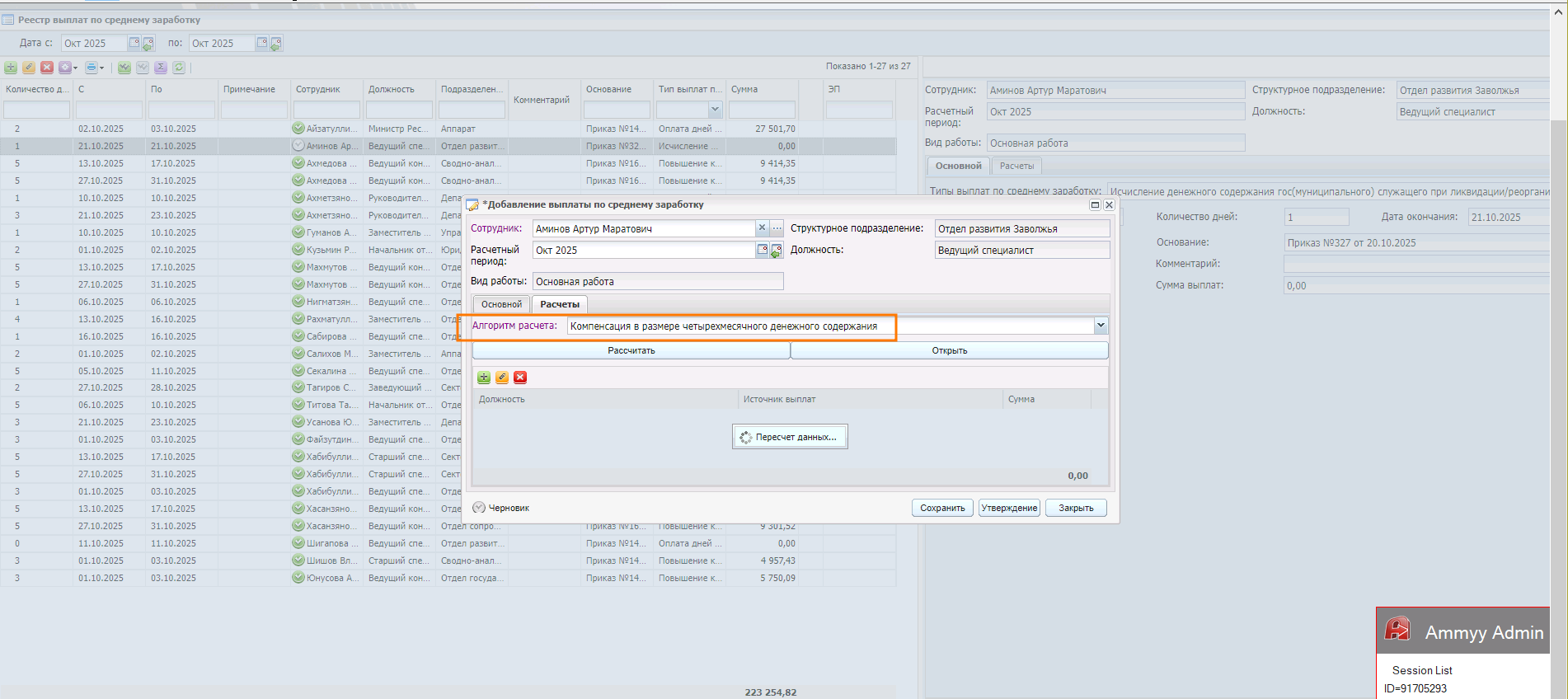Click the Черновик status icon in dialog
1568x699 pixels.
coord(479,508)
